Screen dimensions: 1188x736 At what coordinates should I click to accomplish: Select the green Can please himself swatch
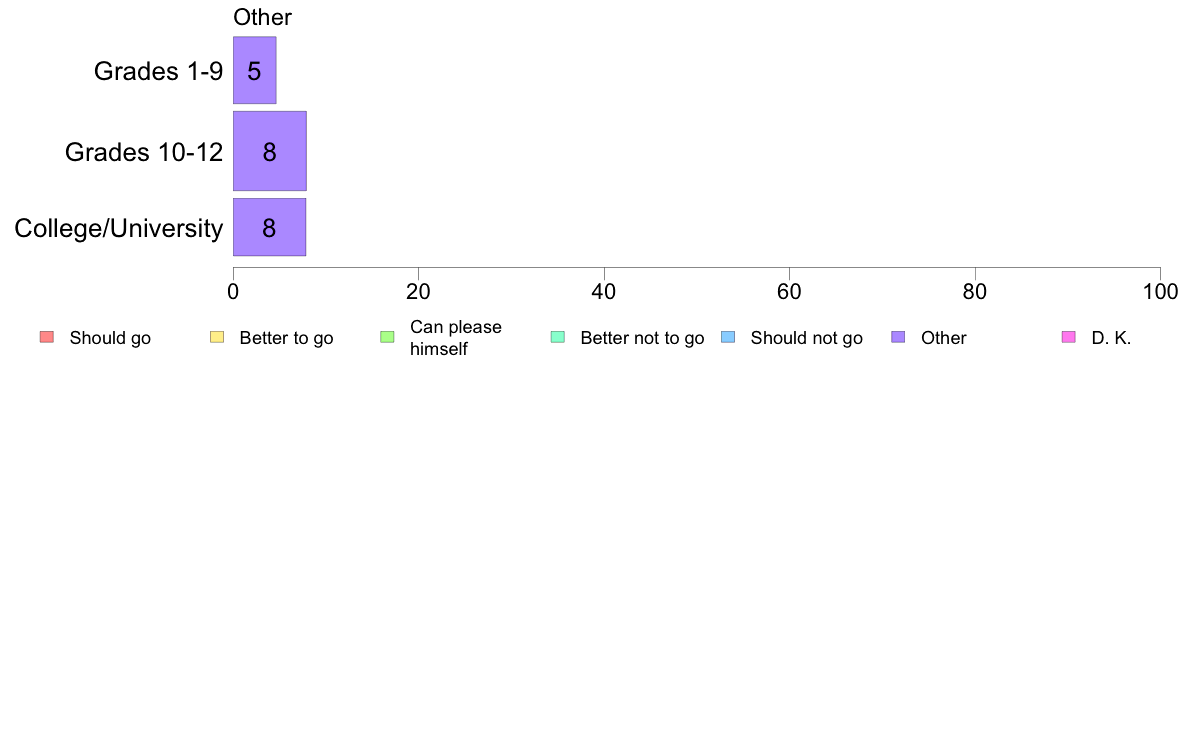click(387, 337)
